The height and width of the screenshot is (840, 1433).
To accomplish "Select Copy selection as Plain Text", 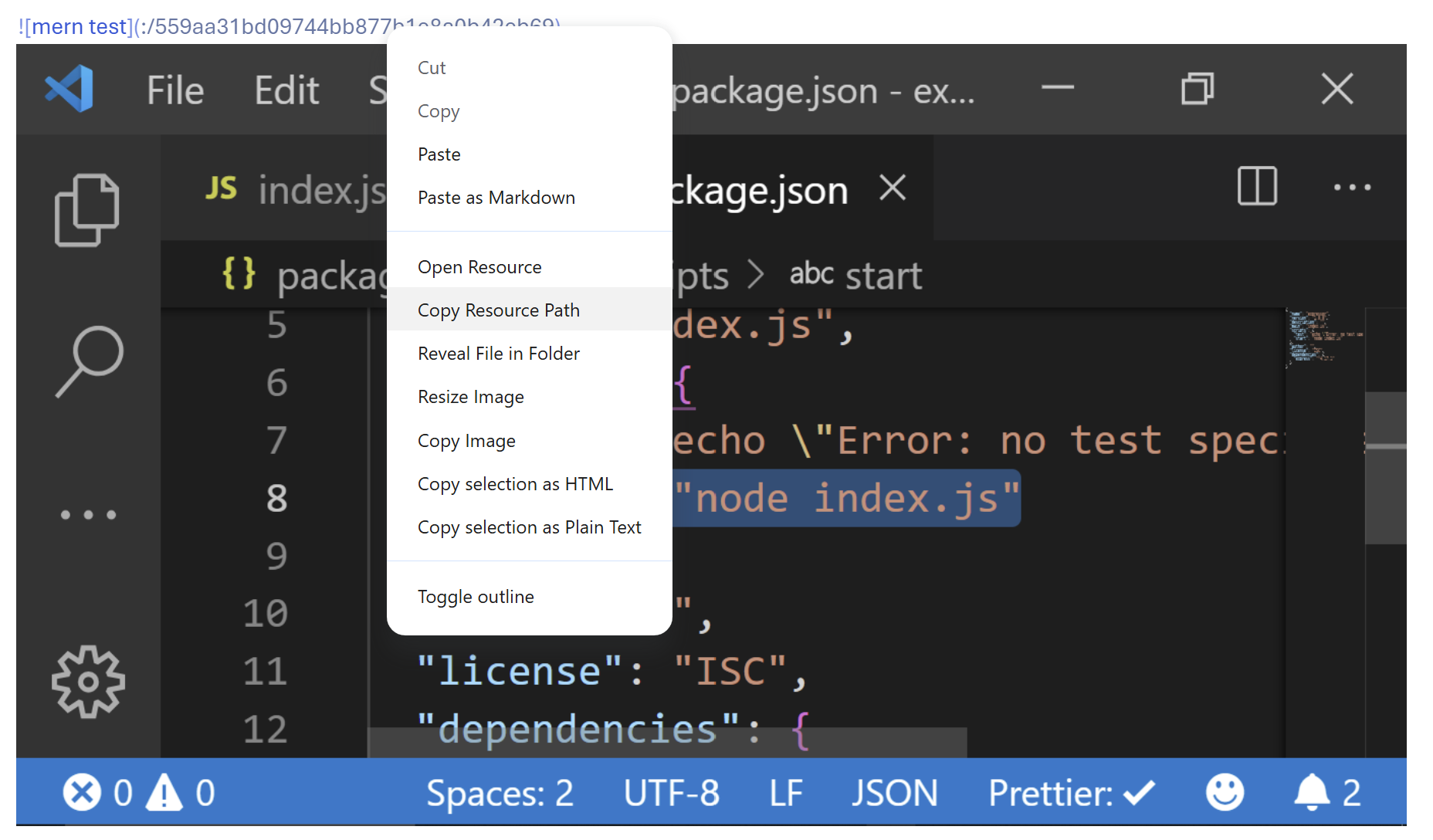I will [530, 527].
